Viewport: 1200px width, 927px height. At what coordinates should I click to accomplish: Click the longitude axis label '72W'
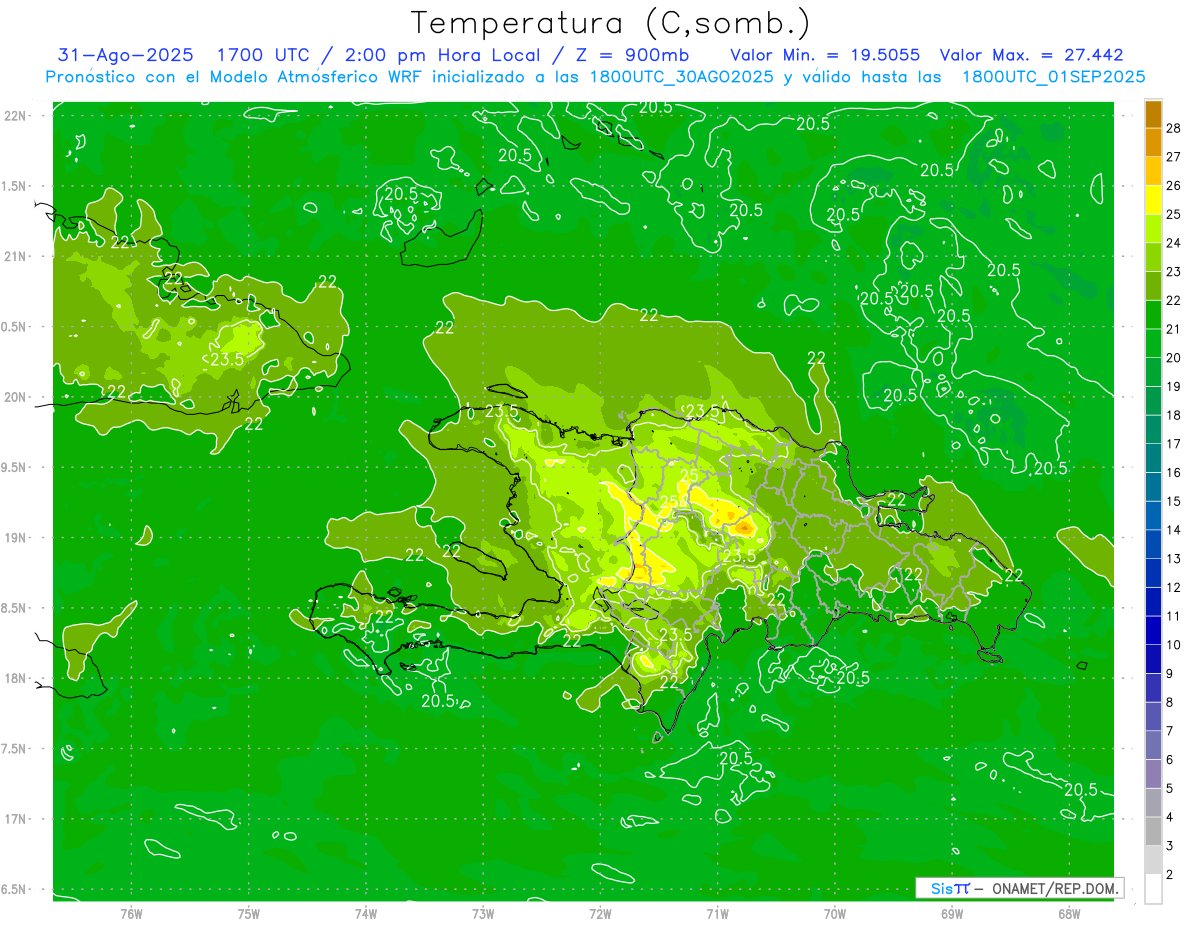click(x=600, y=913)
